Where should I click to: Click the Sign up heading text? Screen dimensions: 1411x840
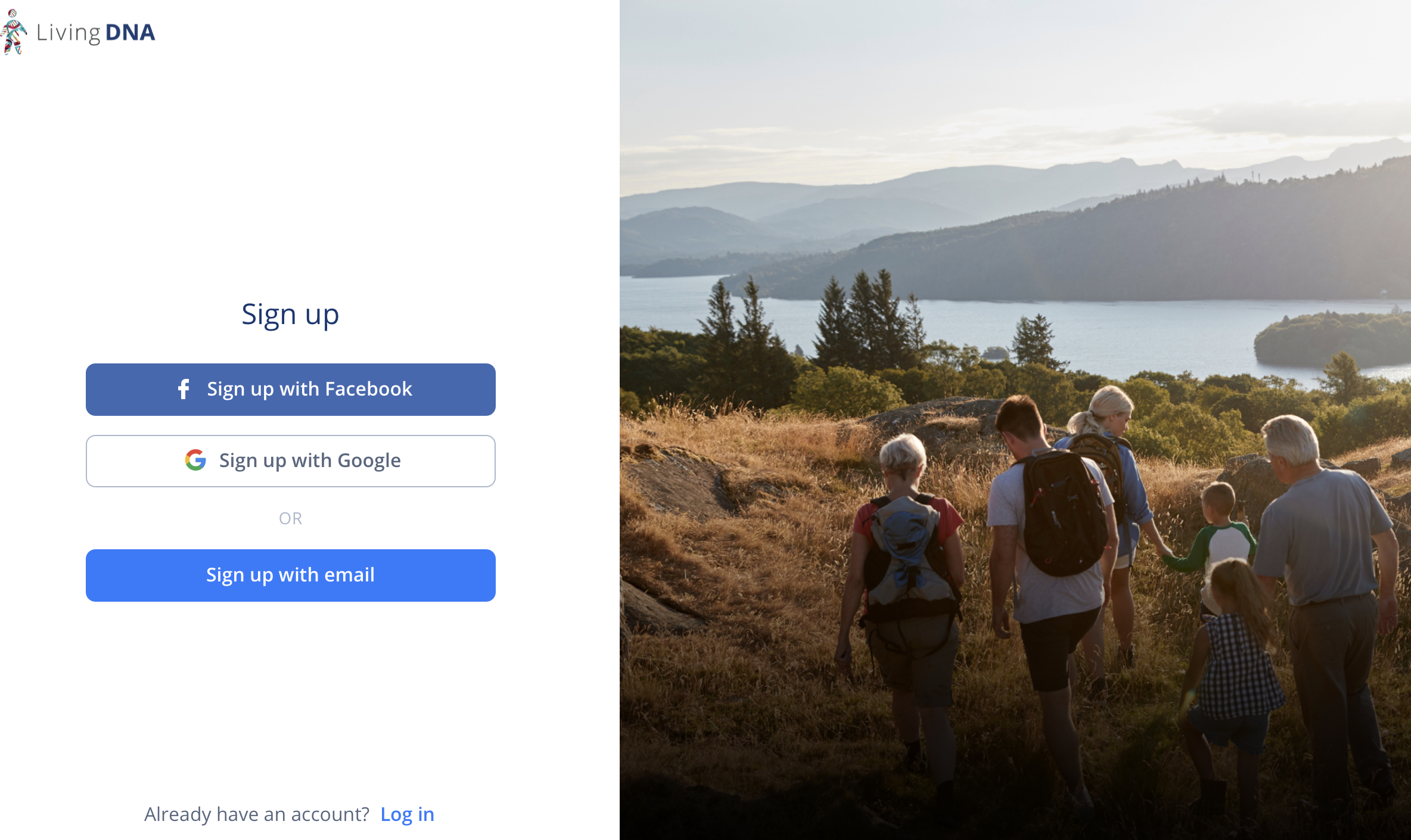point(290,315)
